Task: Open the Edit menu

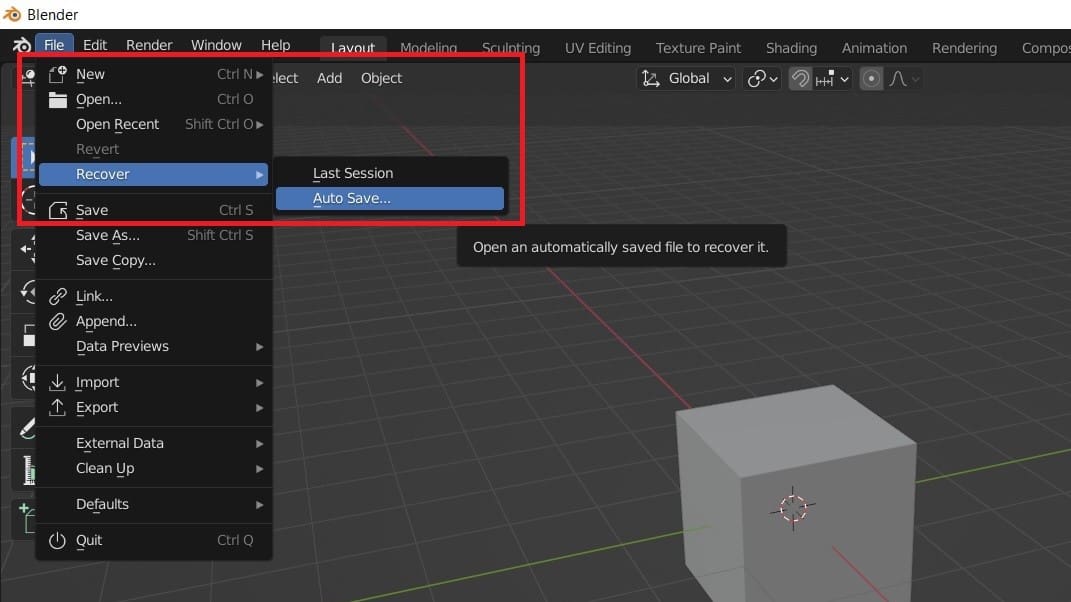Action: (95, 45)
